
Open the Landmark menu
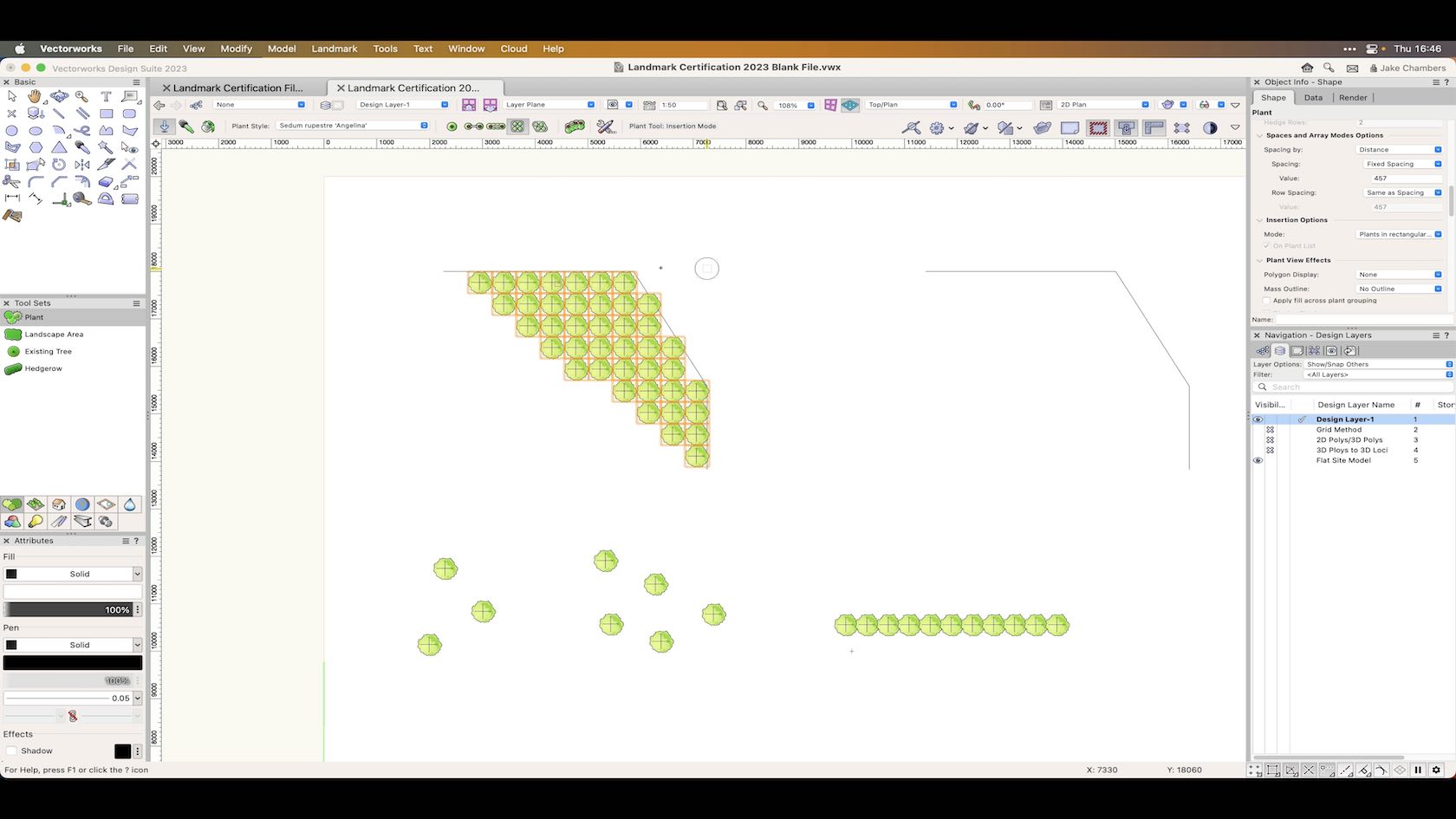pos(335,49)
